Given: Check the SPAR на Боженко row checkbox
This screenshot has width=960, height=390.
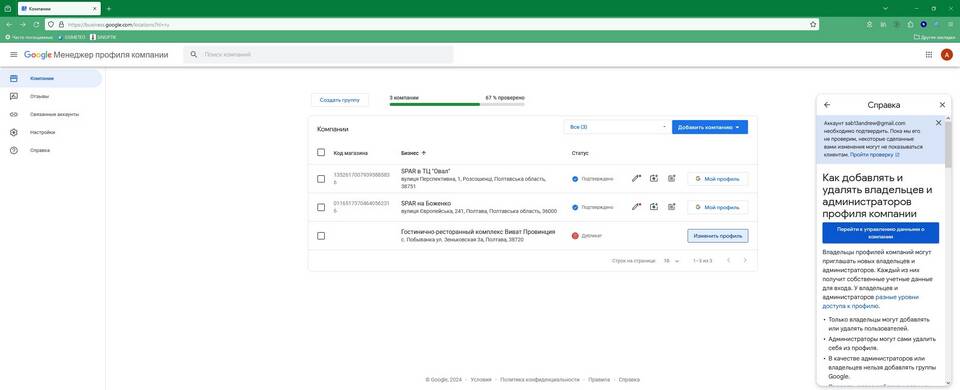Looking at the screenshot, I should 321,207.
